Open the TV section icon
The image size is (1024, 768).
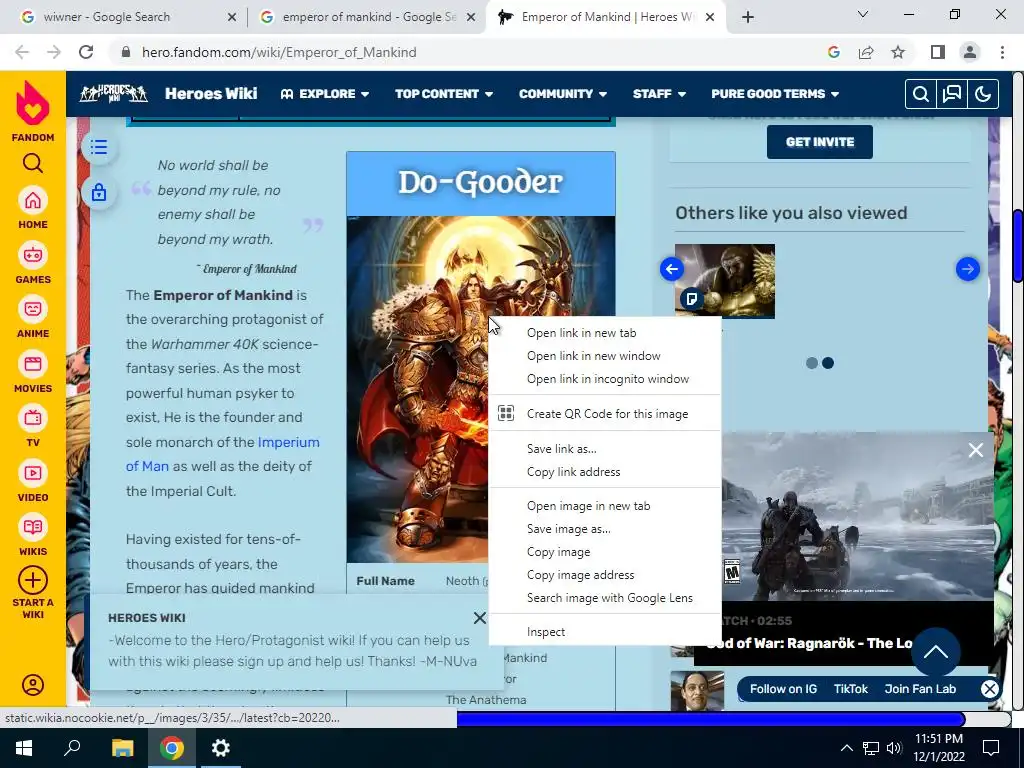tap(33, 419)
